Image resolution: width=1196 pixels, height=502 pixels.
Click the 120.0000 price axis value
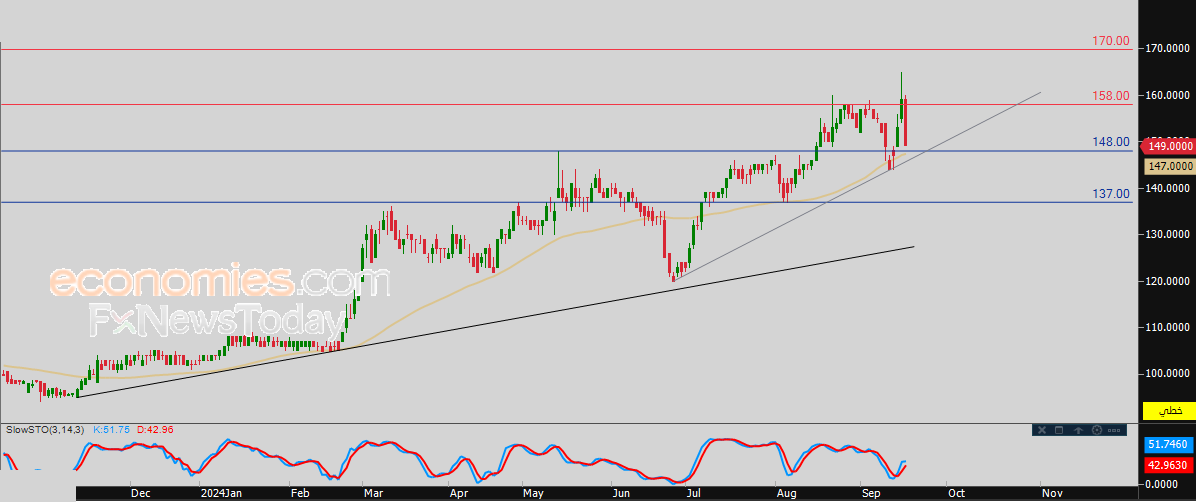[1170, 281]
